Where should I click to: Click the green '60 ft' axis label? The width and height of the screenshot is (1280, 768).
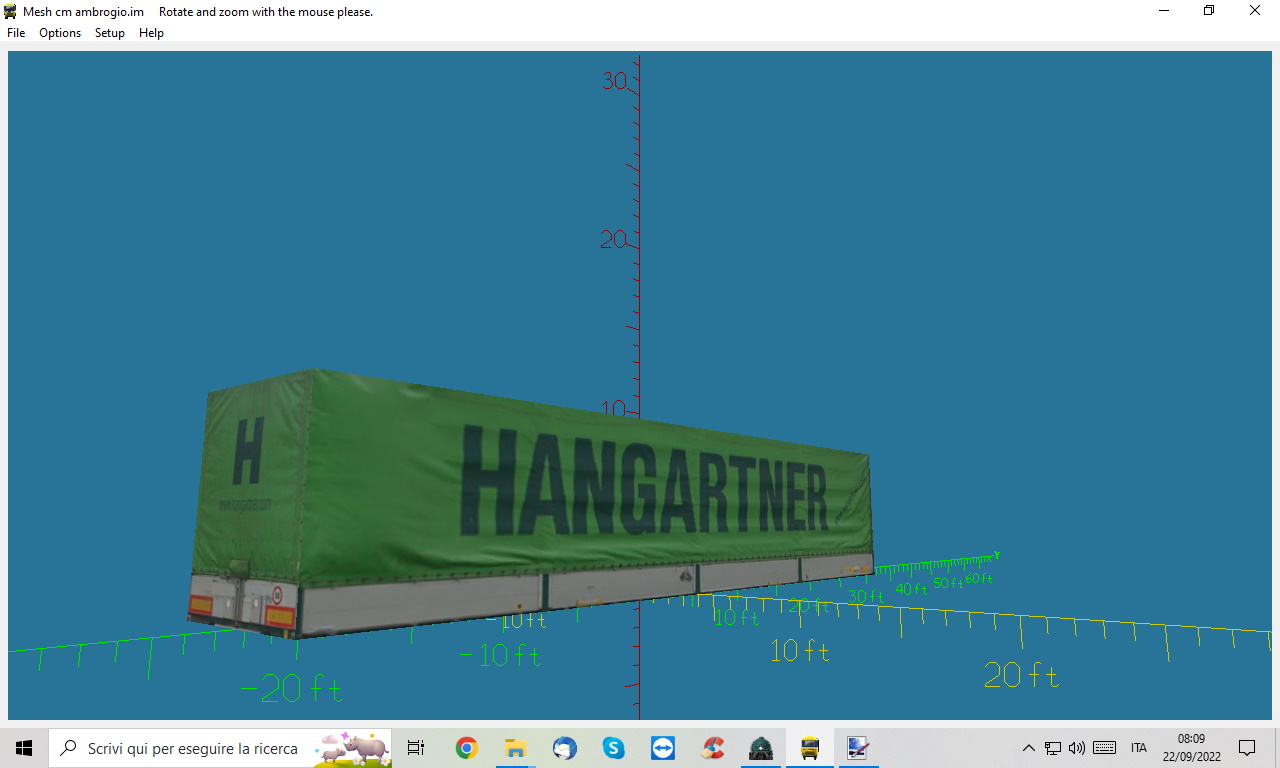tap(979, 579)
